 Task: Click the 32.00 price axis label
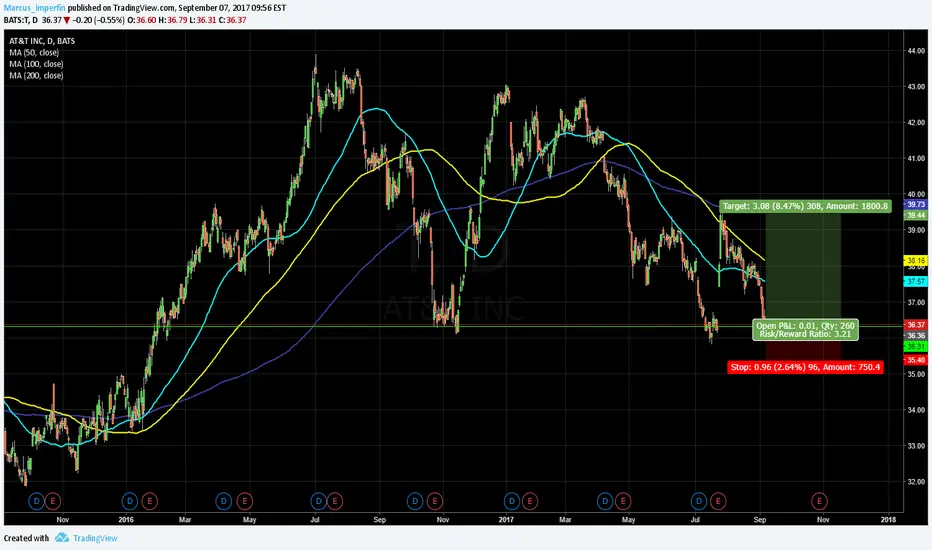coord(916,482)
